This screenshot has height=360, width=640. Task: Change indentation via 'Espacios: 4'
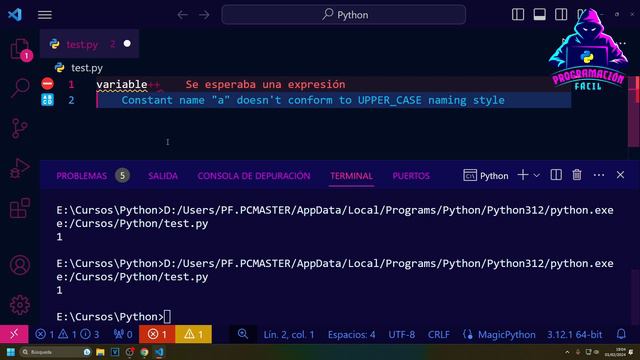[351, 335]
